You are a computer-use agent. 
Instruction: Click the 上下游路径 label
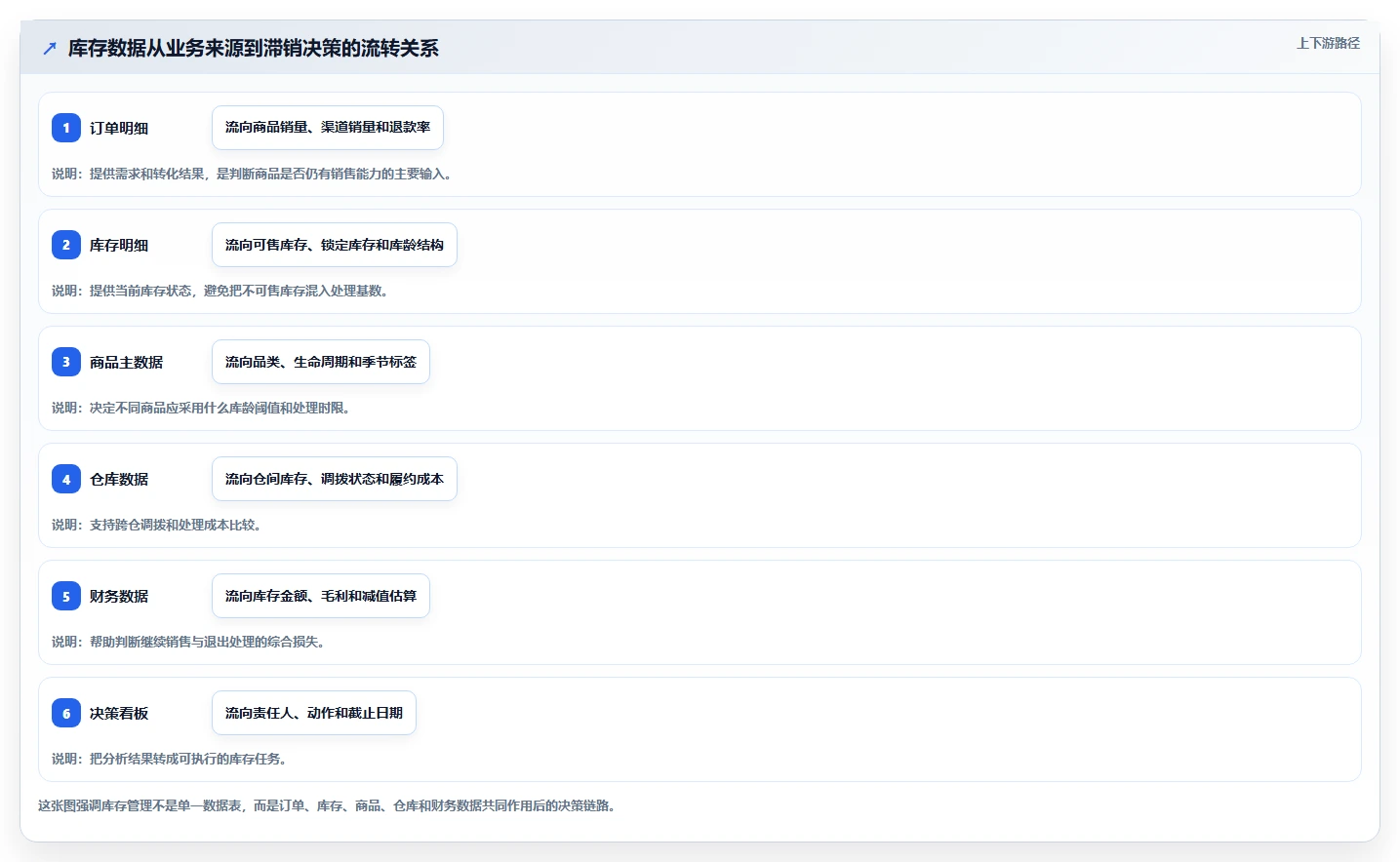click(1328, 43)
